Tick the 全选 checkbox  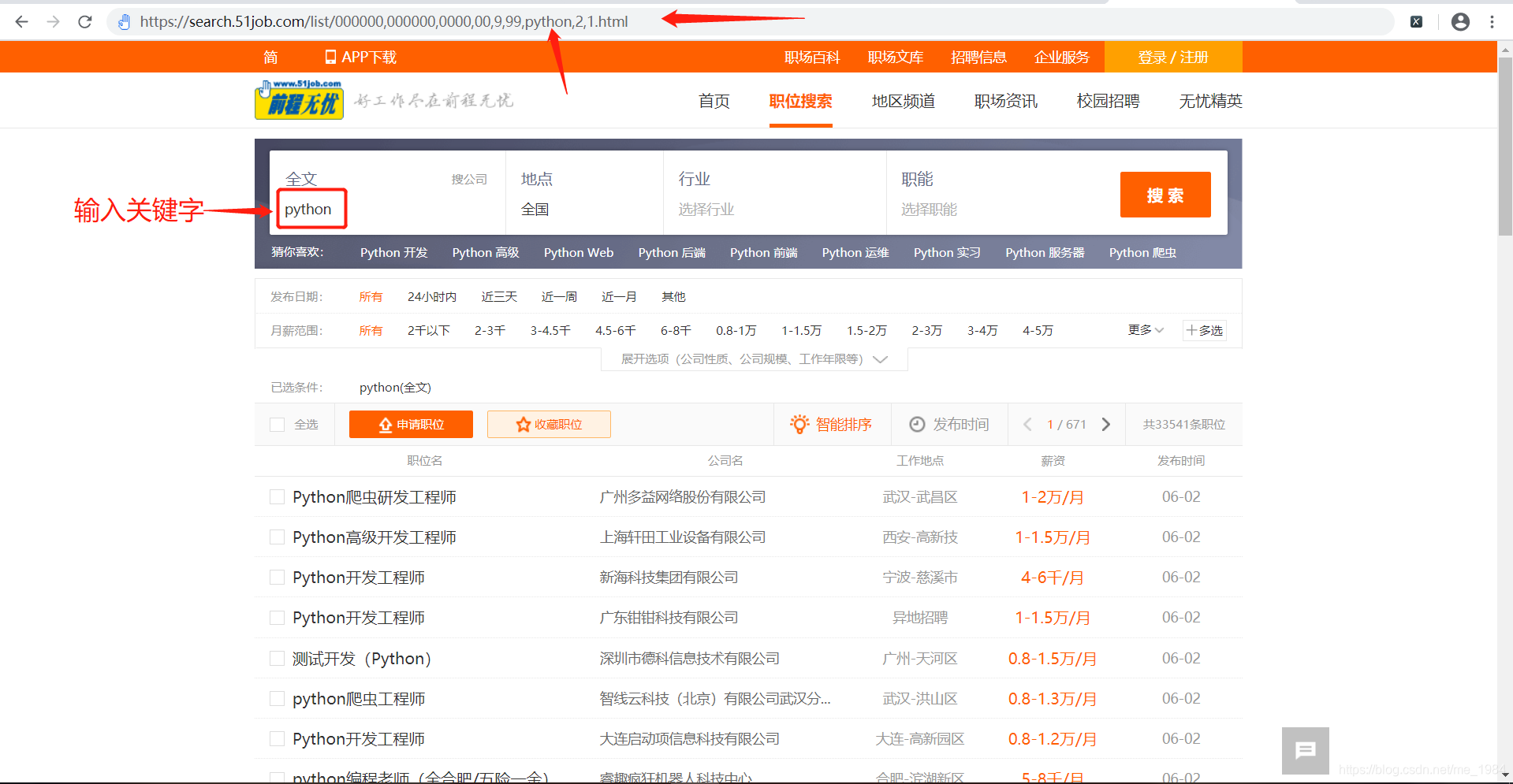(x=278, y=425)
